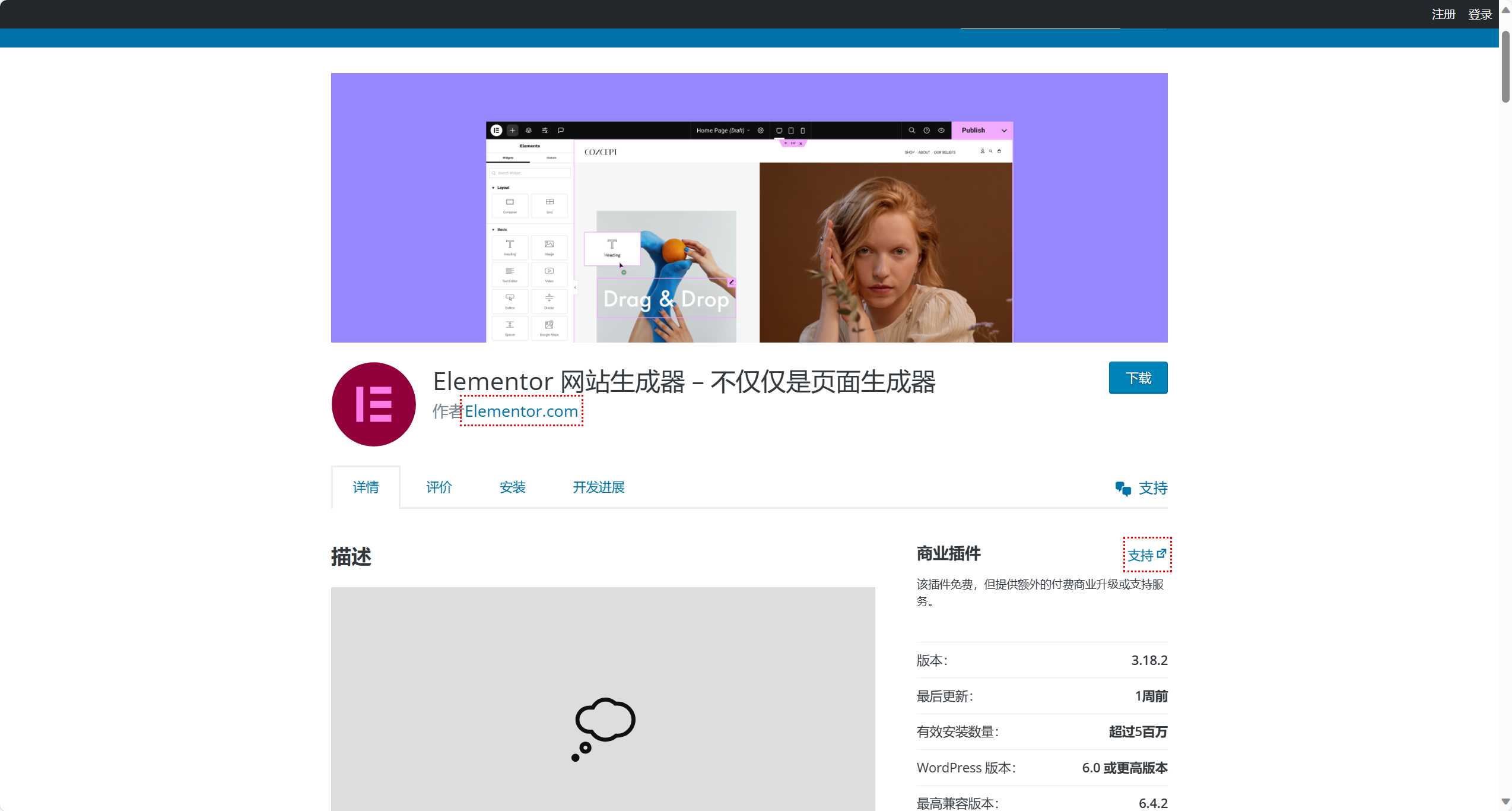Click the blue 下载 button
Screen dimensions: 1512x811
[x=1138, y=378]
